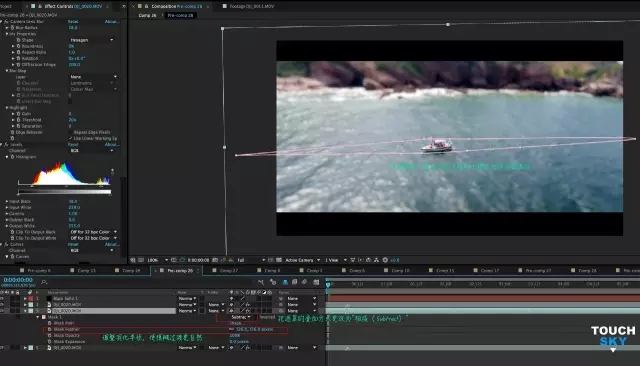Open the Comp 13 timeline tab
This screenshot has height=366, width=640.
pyautogui.click(x=87, y=271)
